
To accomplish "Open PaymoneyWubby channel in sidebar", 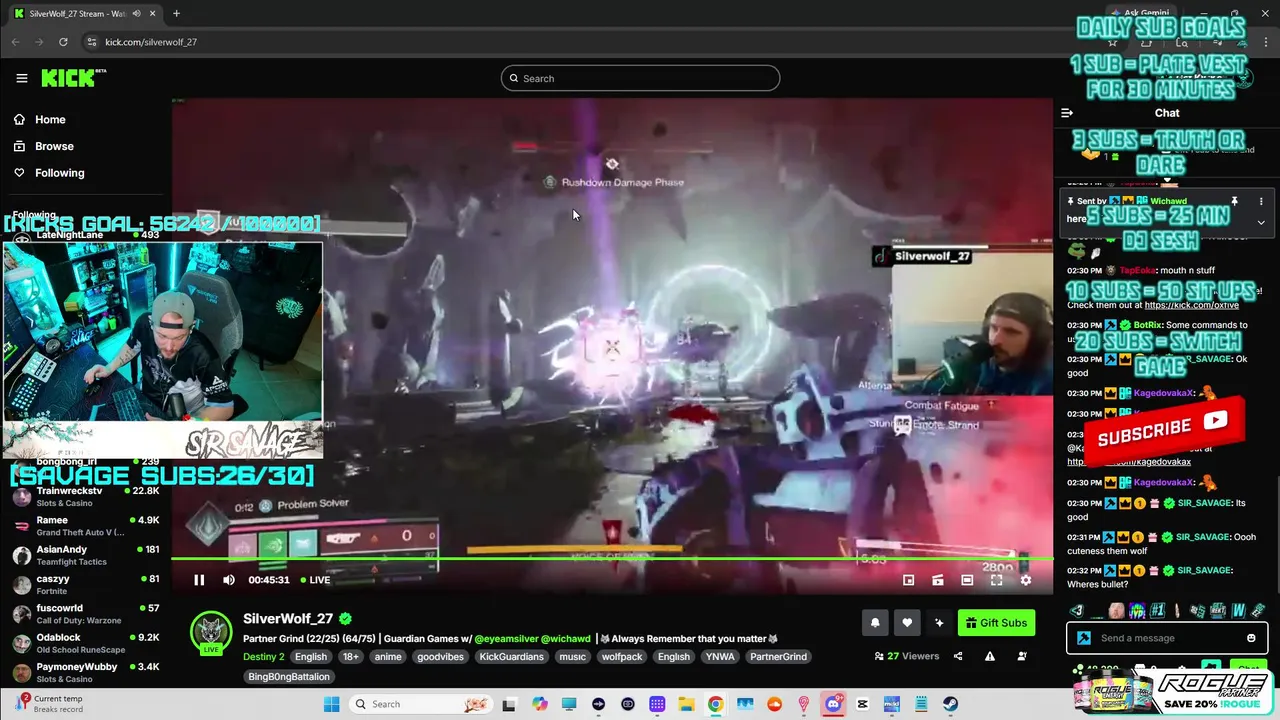I will tap(85, 671).
